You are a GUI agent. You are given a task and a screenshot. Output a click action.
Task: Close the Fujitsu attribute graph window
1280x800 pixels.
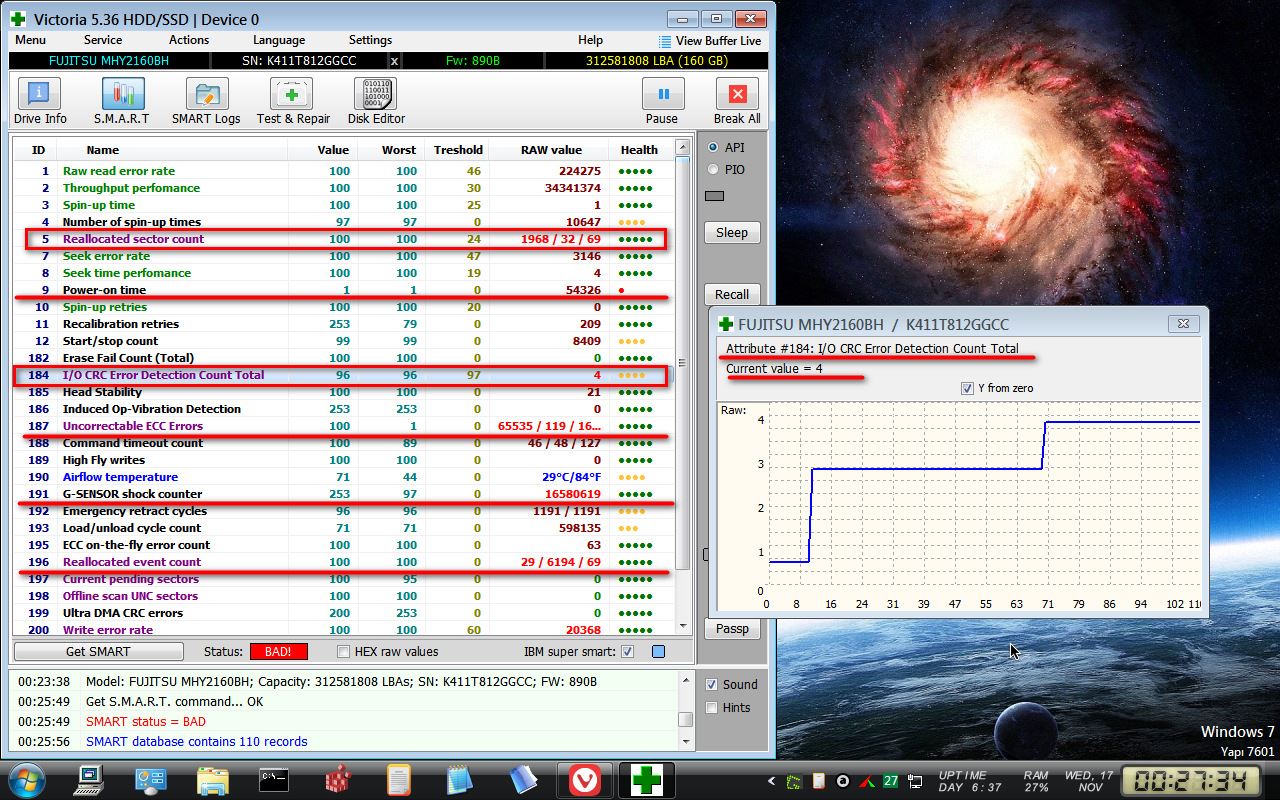[1182, 324]
